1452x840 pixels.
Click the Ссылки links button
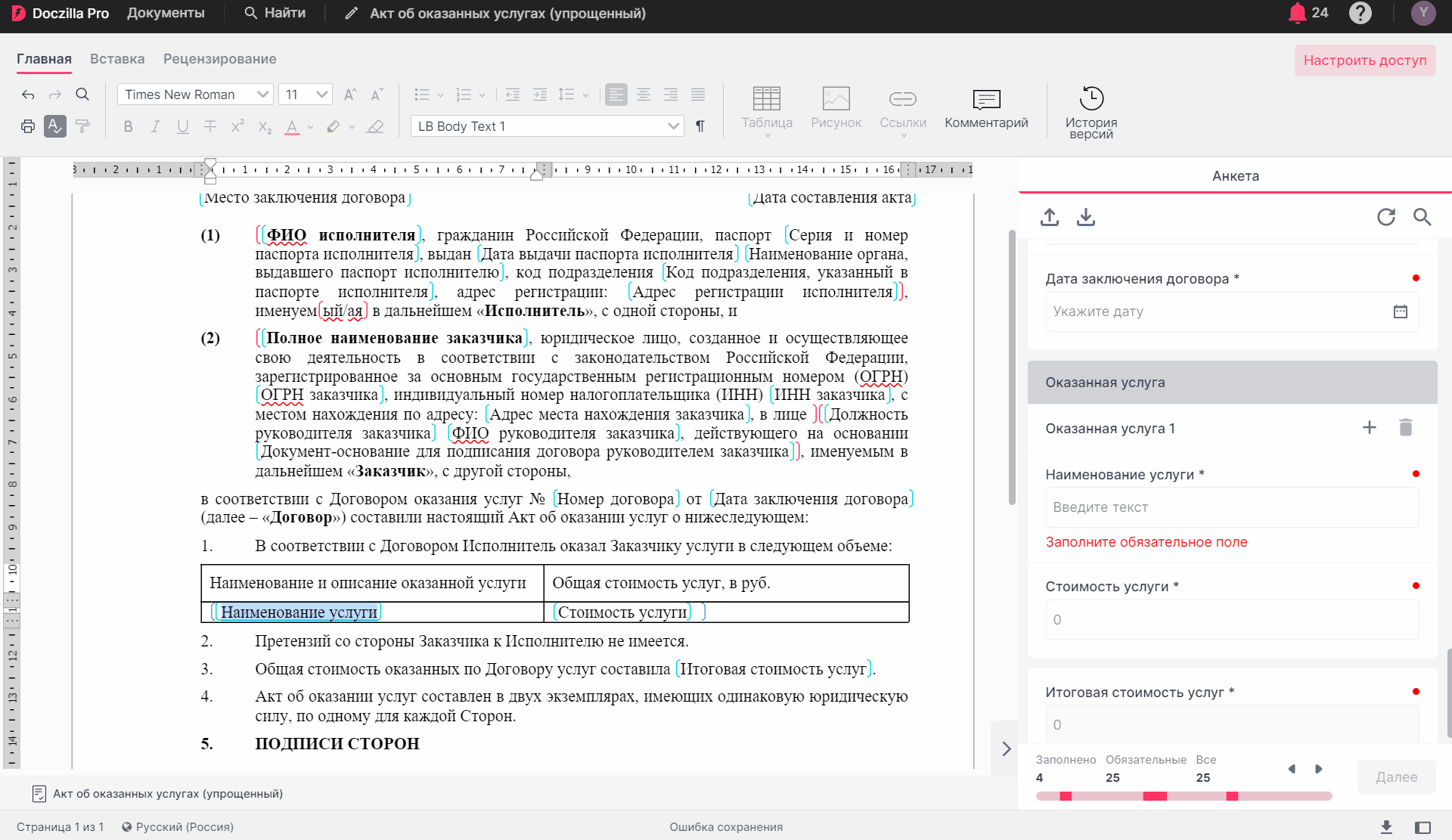click(903, 110)
